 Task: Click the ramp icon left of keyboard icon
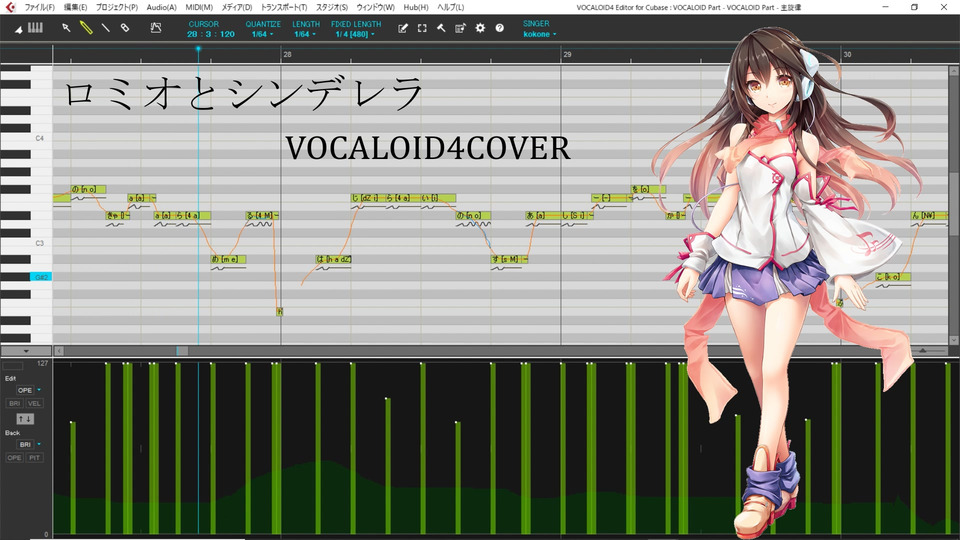click(x=18, y=29)
